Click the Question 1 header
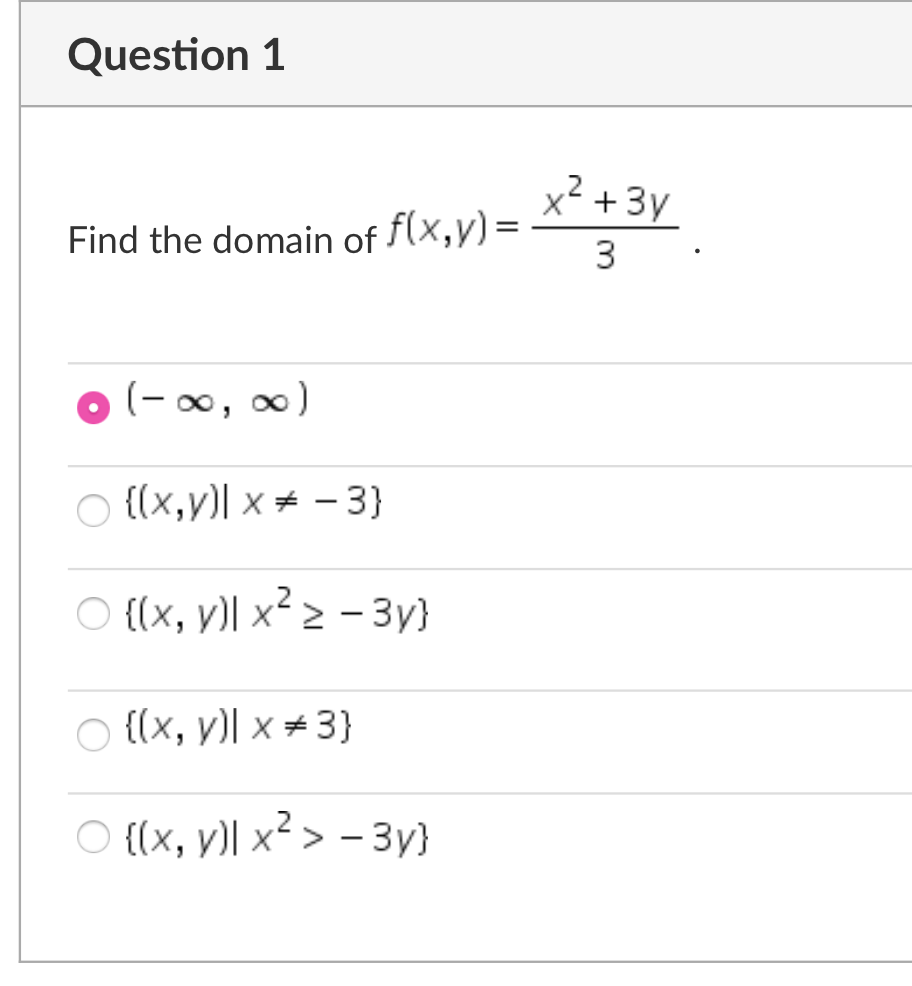The width and height of the screenshot is (912, 986). pyautogui.click(x=176, y=56)
